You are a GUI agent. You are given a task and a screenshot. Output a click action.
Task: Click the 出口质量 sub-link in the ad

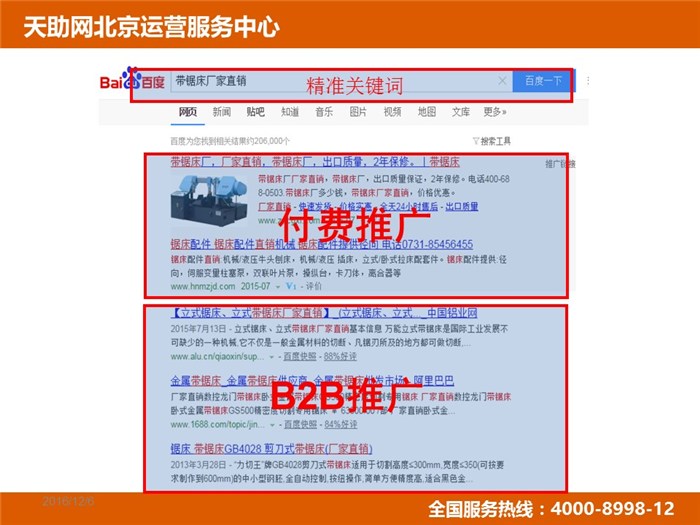pos(462,206)
